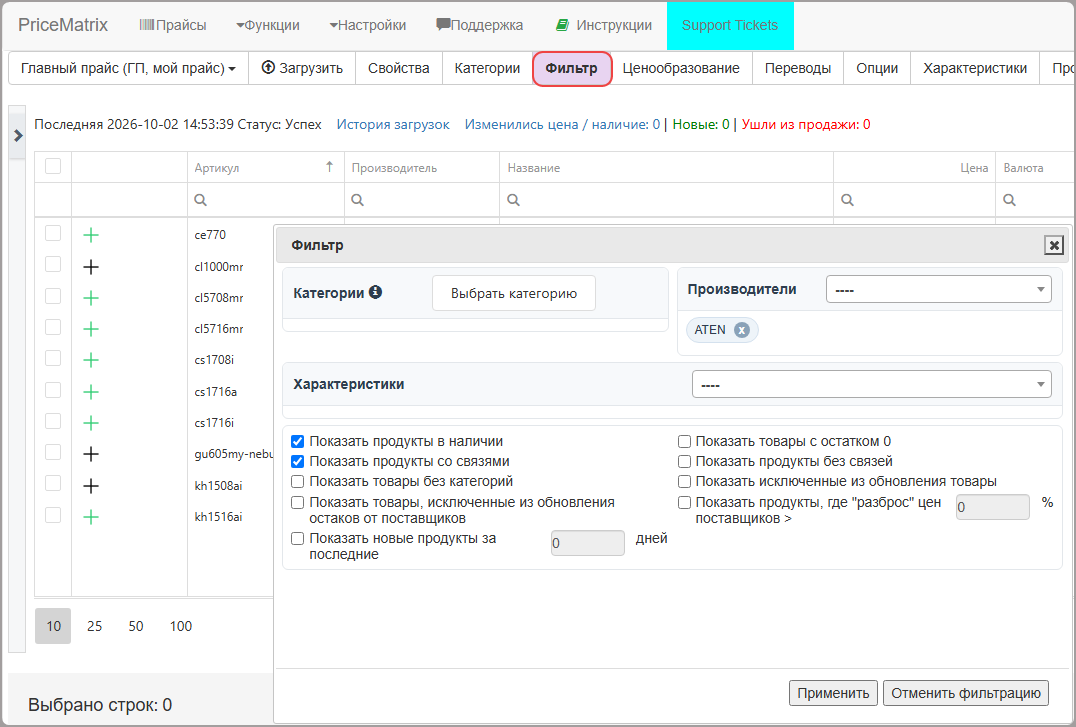Click Выбрать категорию button

click(x=514, y=293)
